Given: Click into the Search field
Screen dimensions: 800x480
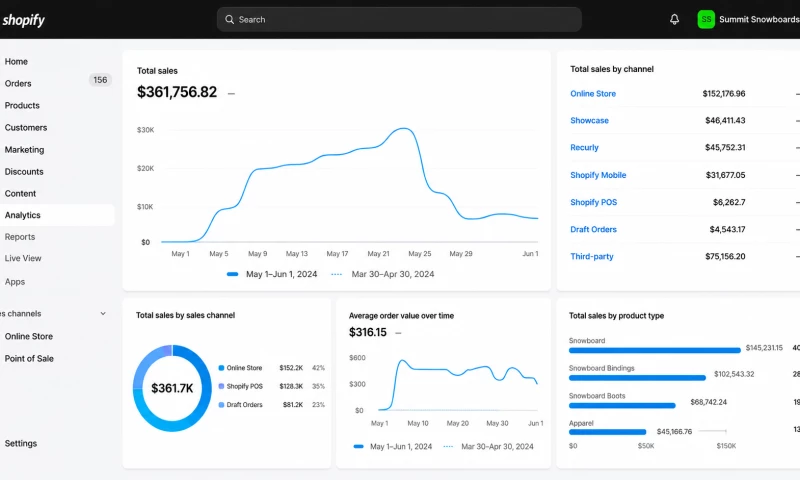Looking at the screenshot, I should click(399, 19).
